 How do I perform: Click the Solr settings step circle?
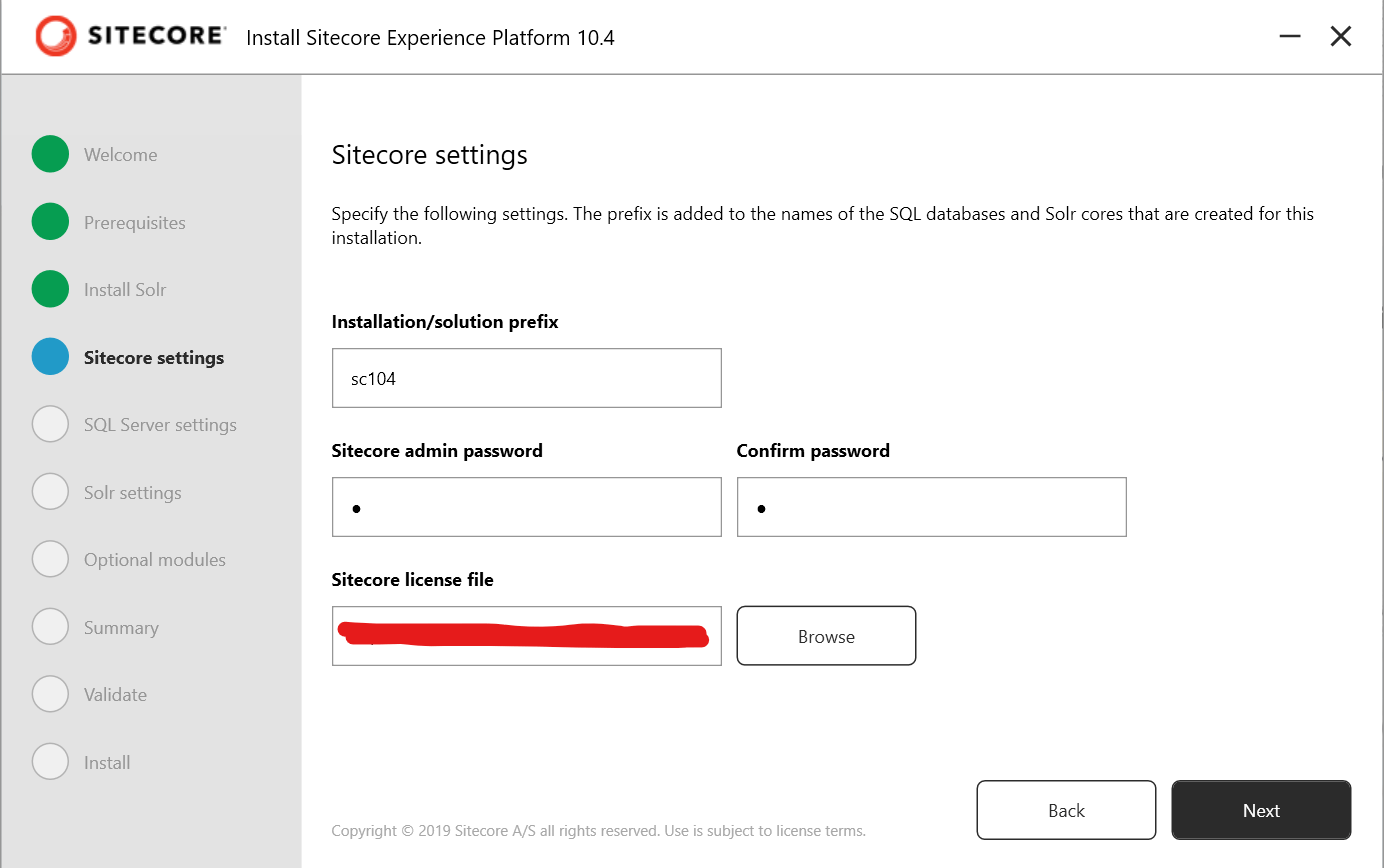[x=50, y=492]
